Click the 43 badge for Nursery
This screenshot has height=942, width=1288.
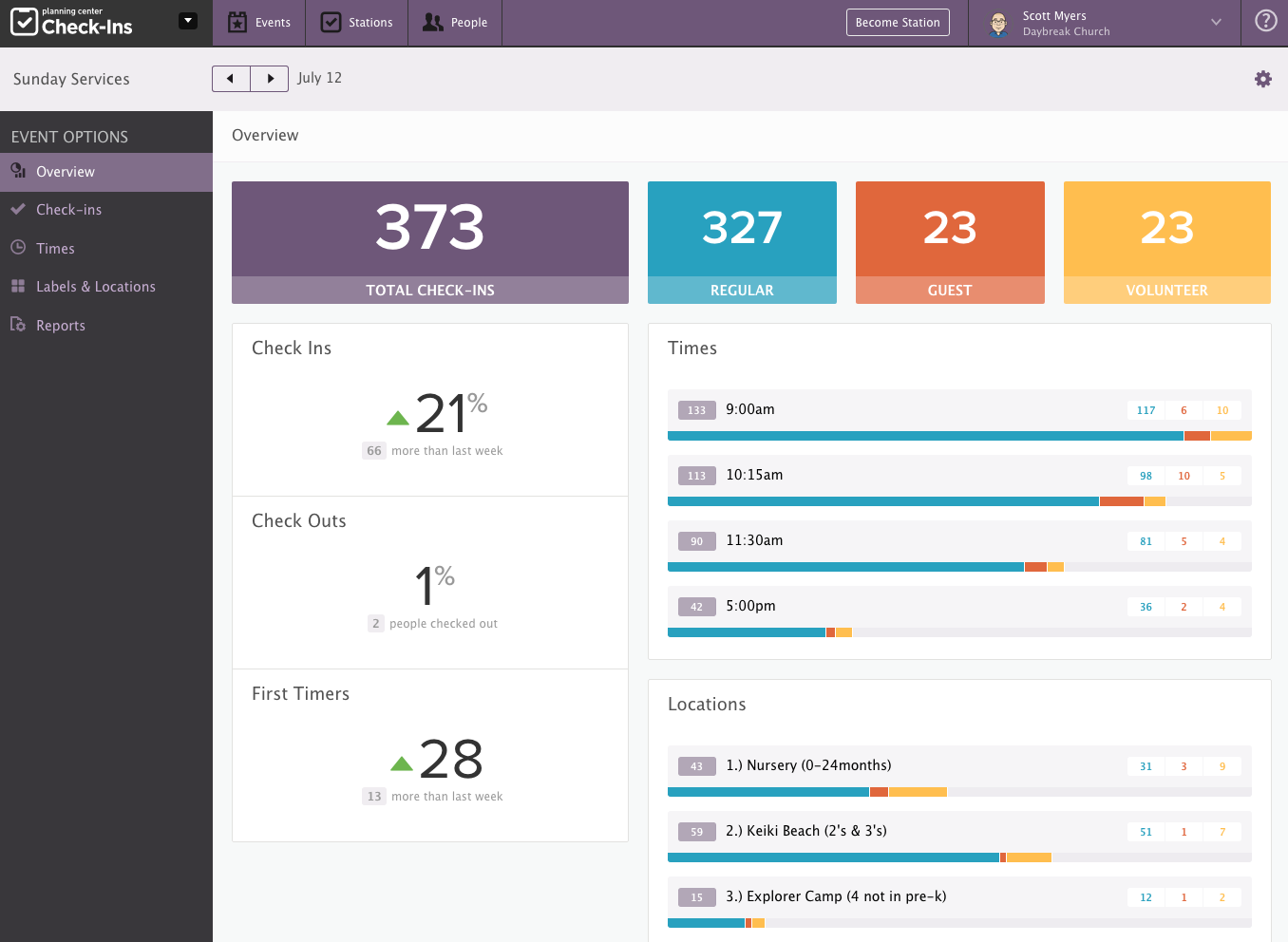pos(697,766)
